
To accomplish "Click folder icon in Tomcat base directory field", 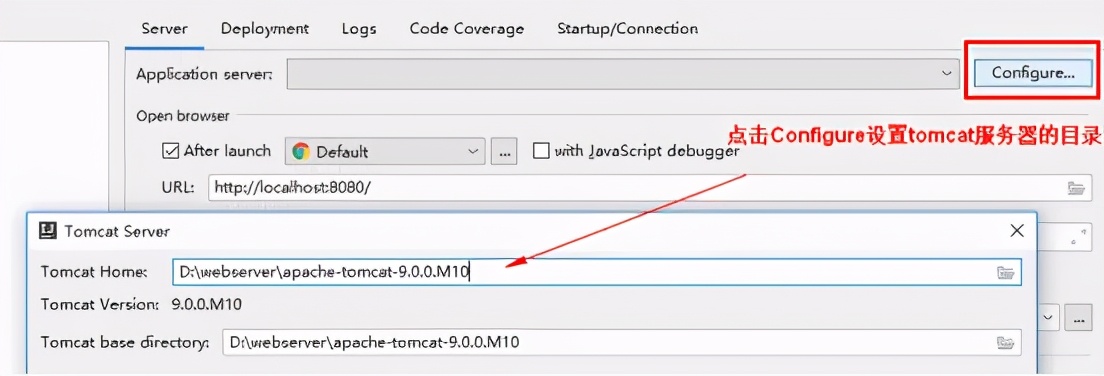I will click(x=1005, y=343).
